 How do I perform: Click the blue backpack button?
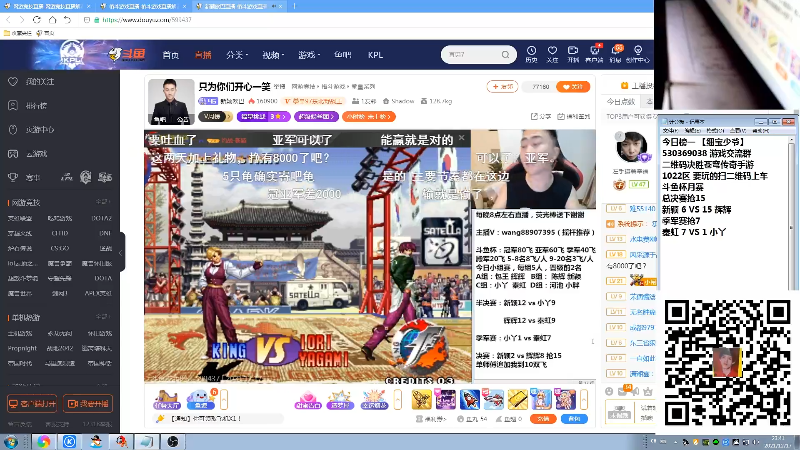pos(574,419)
